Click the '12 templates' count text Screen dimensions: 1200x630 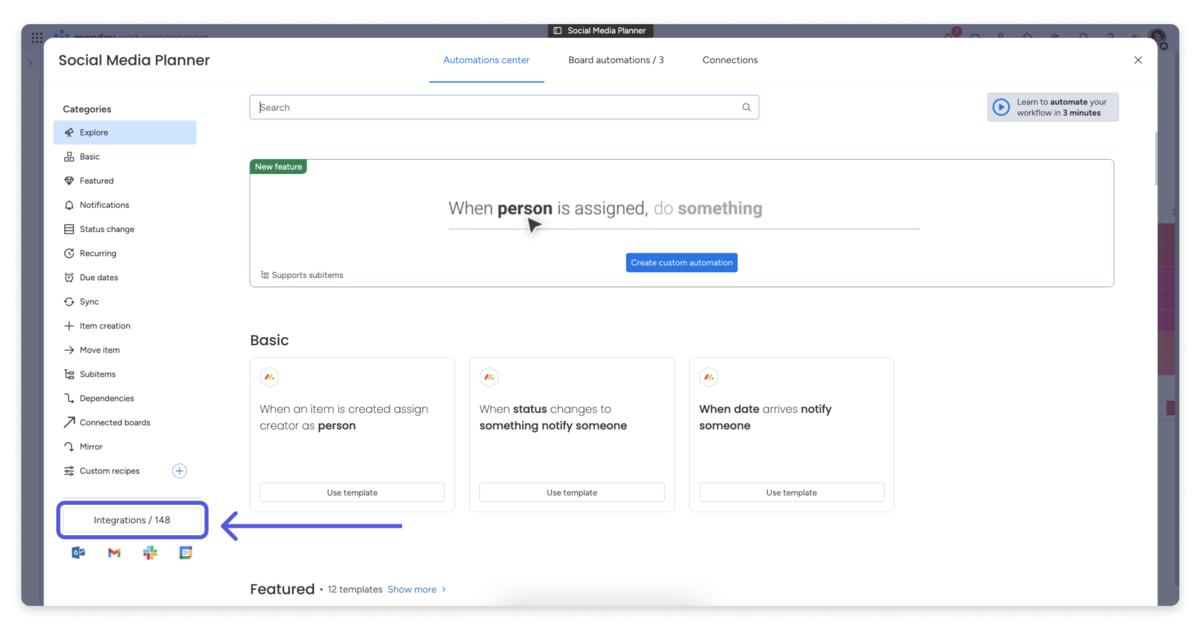[355, 590]
